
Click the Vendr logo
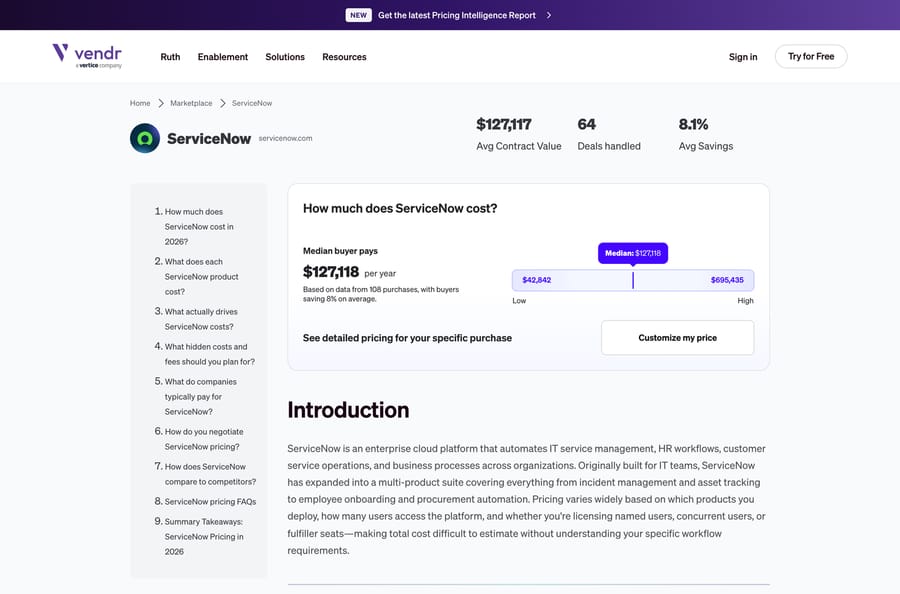tap(87, 56)
